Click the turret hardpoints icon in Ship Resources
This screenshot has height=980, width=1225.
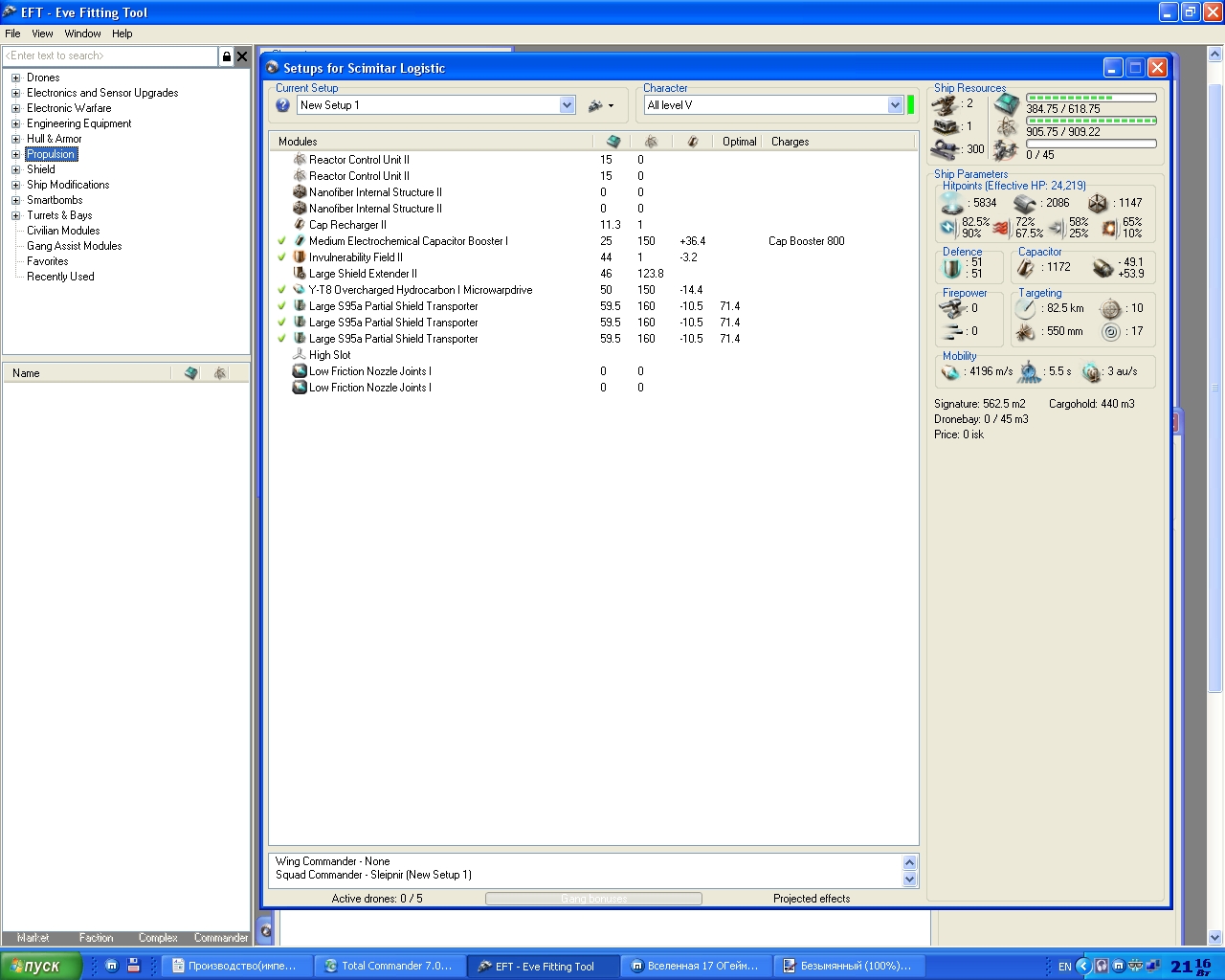click(x=946, y=103)
